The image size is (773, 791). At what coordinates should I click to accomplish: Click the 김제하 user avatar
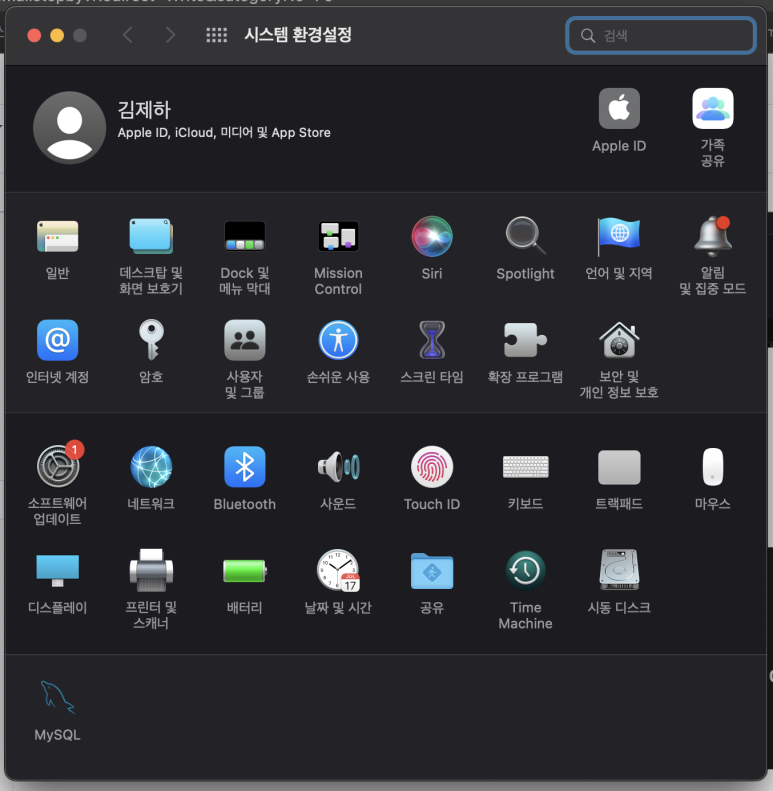point(70,128)
